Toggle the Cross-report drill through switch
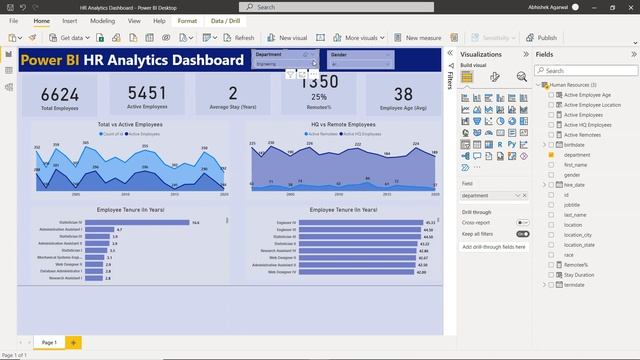This screenshot has height=360, width=640. (x=523, y=222)
